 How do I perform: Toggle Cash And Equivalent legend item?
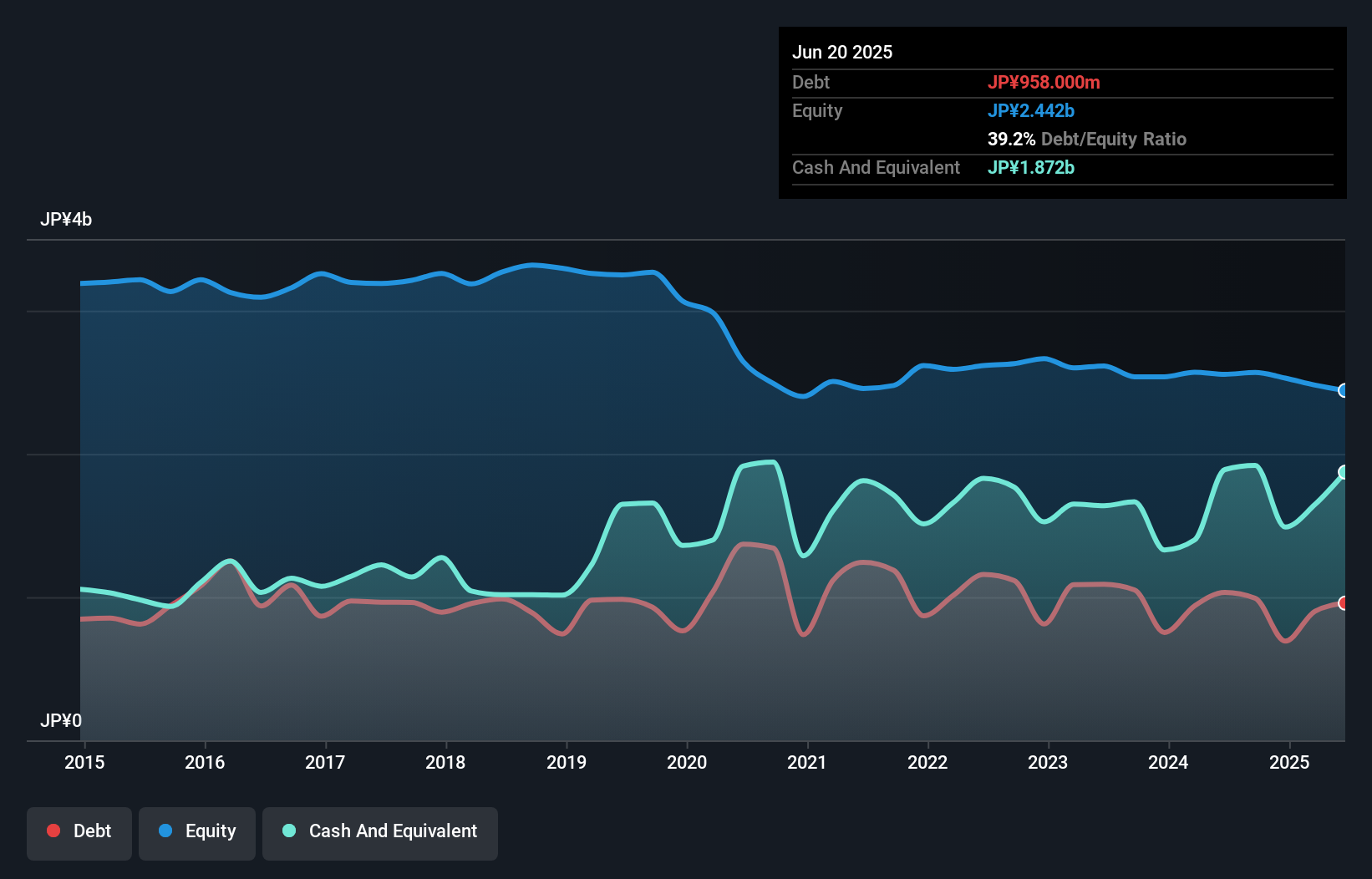tap(380, 831)
